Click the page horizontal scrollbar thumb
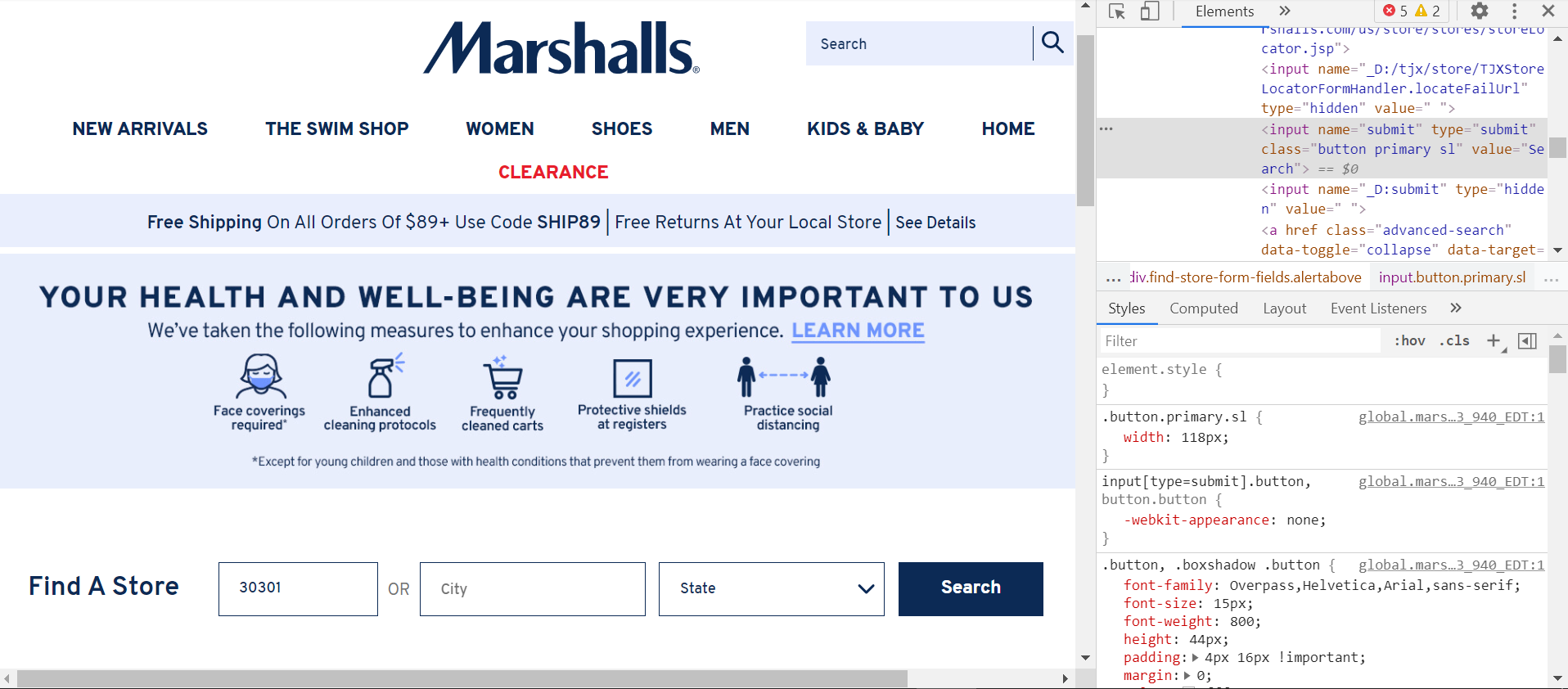Screen dimensions: 1568x689 (x=462, y=678)
